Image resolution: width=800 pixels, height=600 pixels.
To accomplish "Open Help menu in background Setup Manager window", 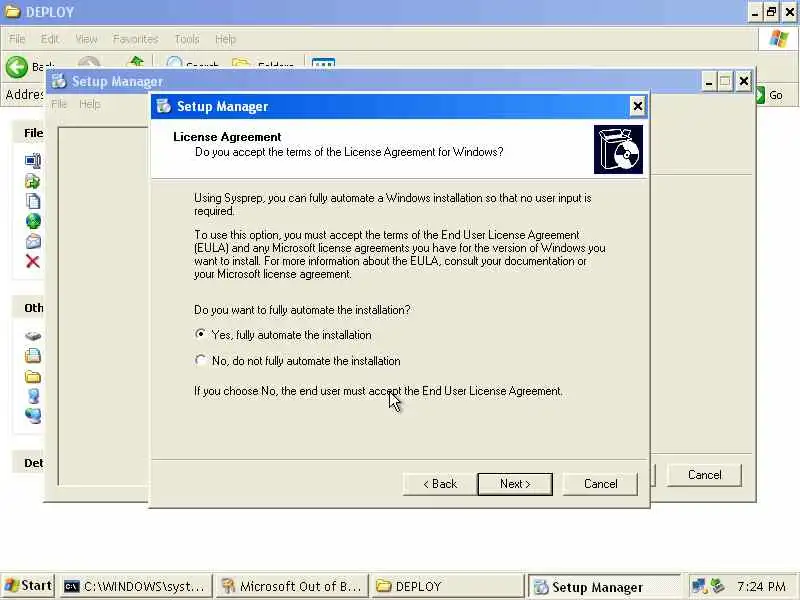I will [90, 104].
